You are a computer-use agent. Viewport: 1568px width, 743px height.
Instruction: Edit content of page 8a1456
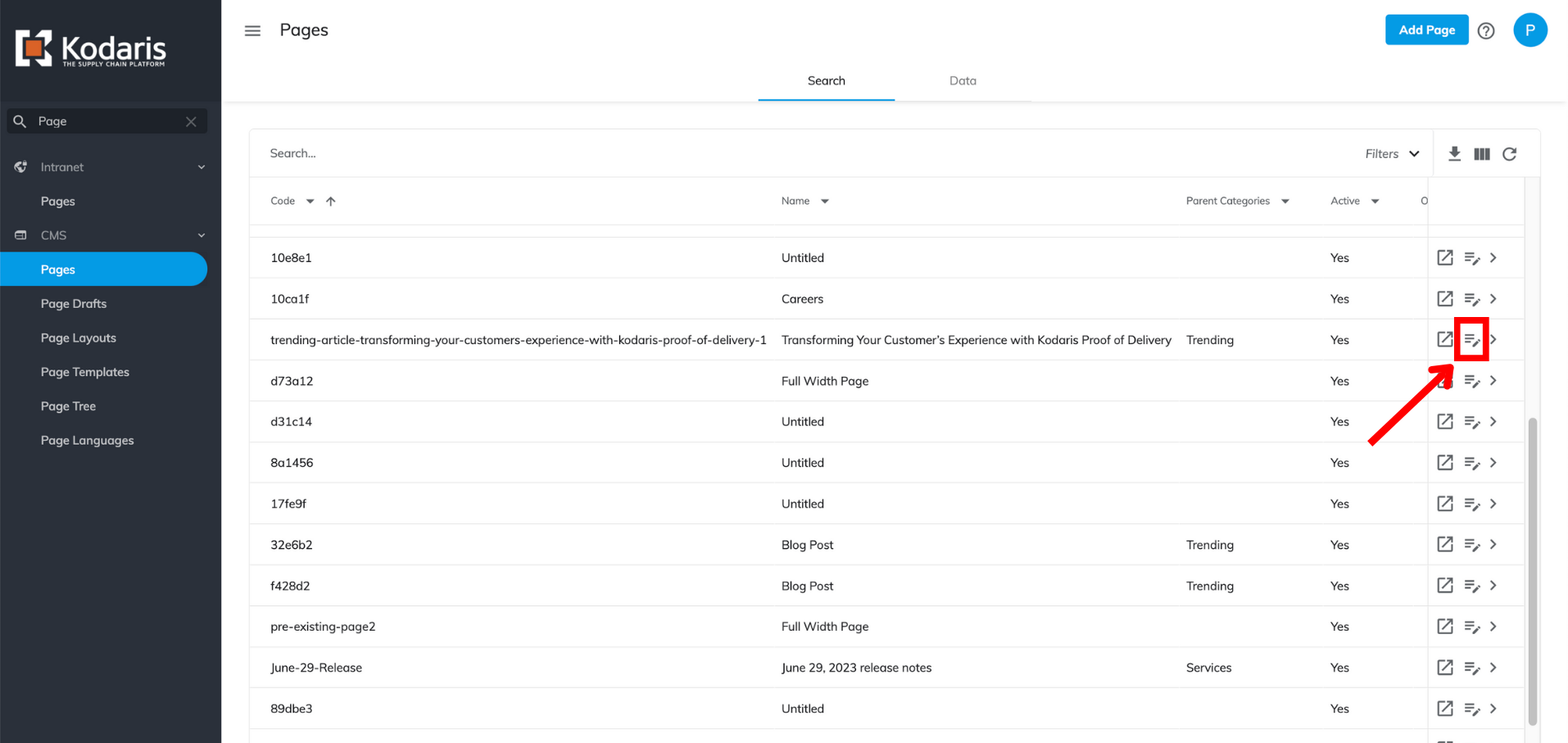[1472, 463]
